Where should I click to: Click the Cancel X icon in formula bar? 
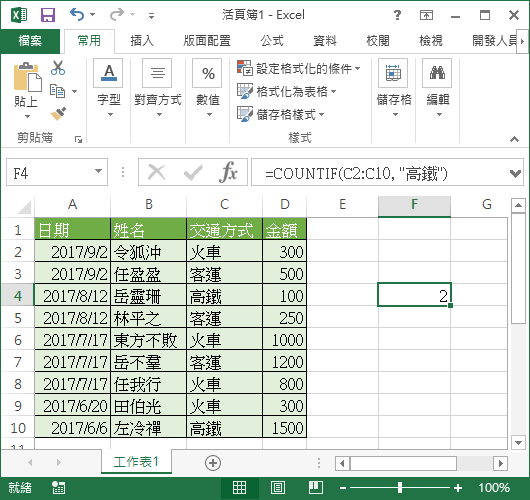click(x=157, y=172)
